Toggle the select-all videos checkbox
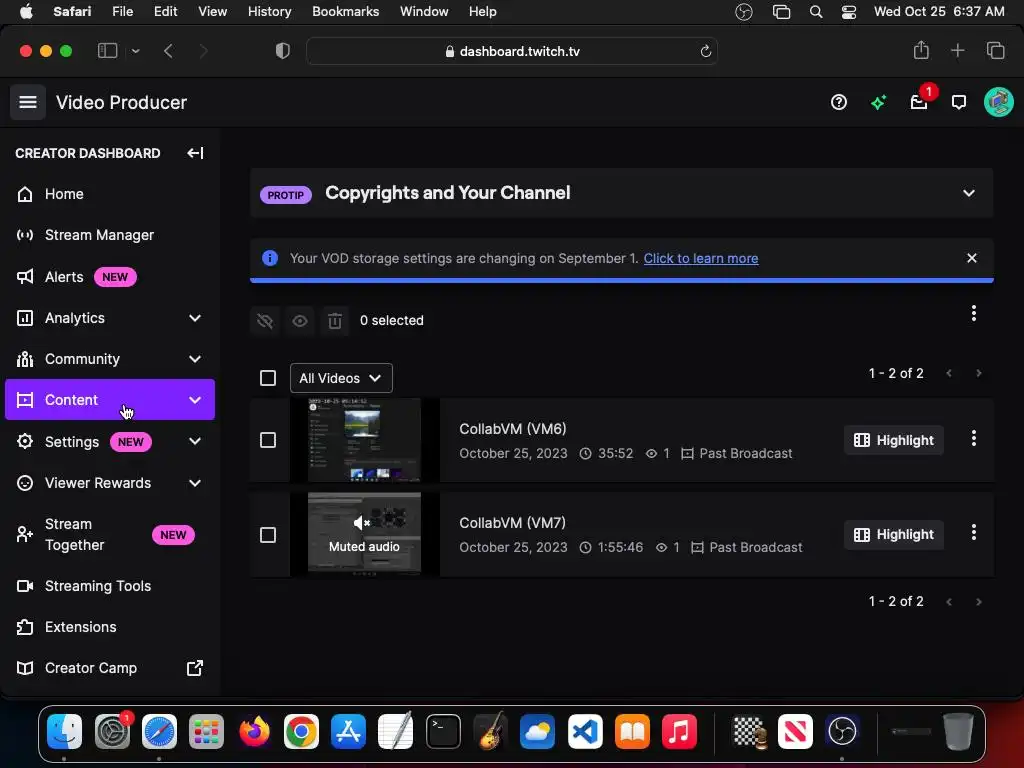The height and width of the screenshot is (768, 1024). [268, 378]
